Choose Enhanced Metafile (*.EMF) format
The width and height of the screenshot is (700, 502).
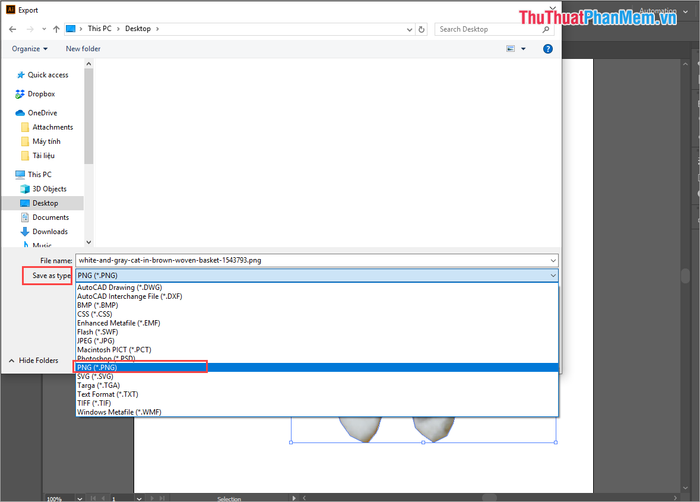pos(317,323)
